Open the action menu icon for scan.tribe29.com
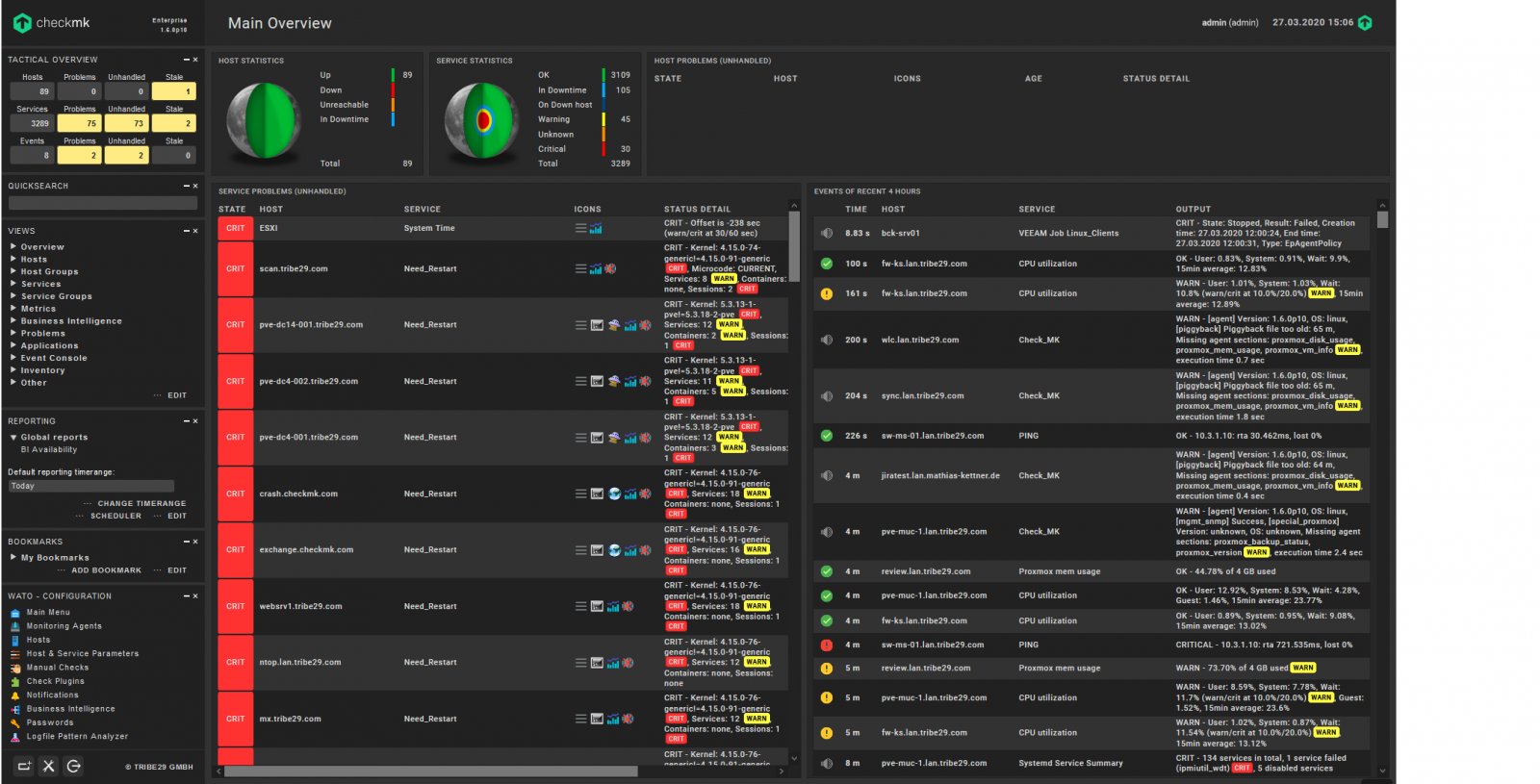The height and width of the screenshot is (784, 1540). (580, 269)
